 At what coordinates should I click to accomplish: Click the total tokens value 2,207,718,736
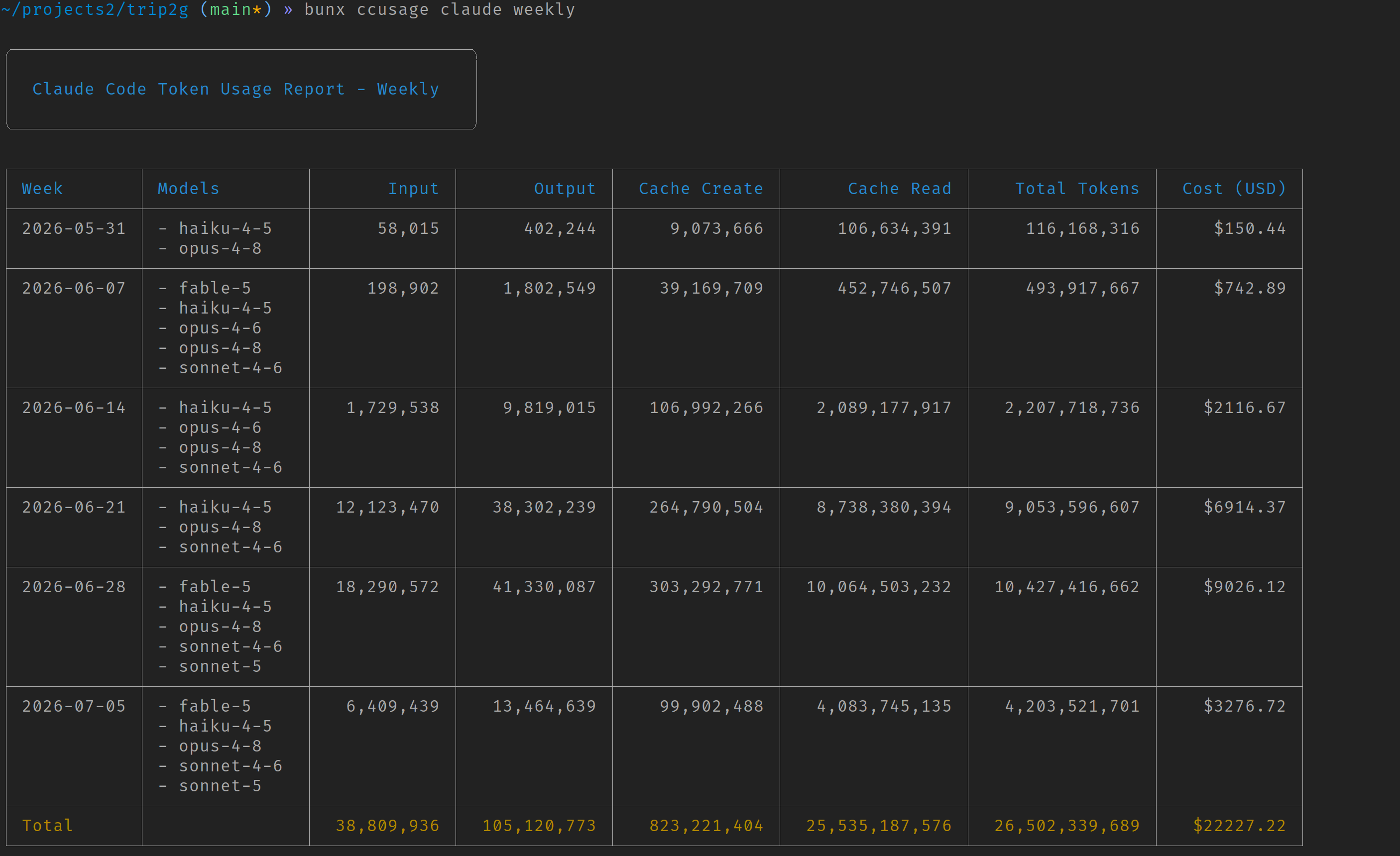point(1073,407)
